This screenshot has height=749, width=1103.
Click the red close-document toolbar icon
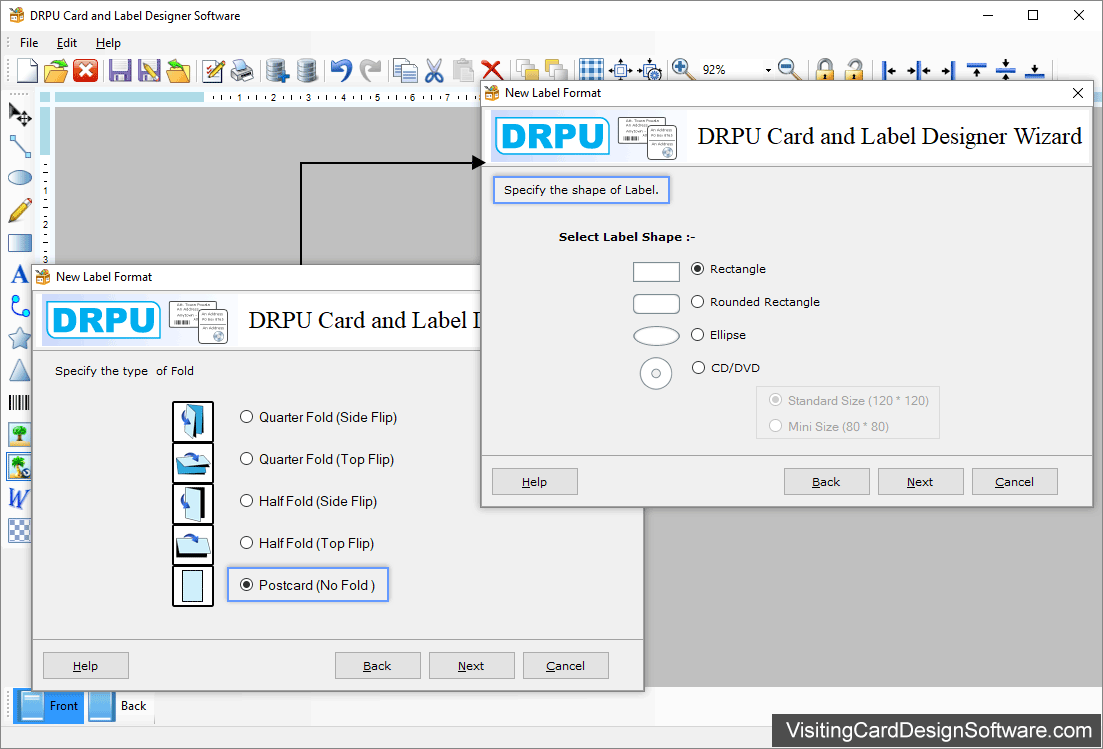point(85,70)
